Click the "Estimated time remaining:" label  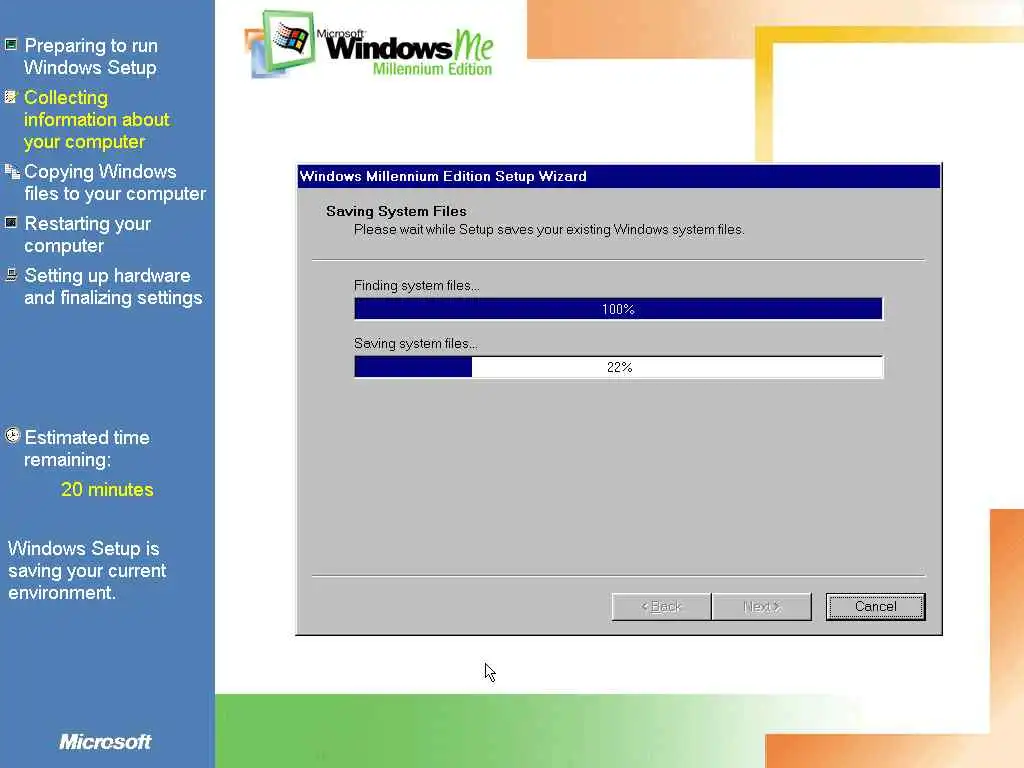pos(87,449)
